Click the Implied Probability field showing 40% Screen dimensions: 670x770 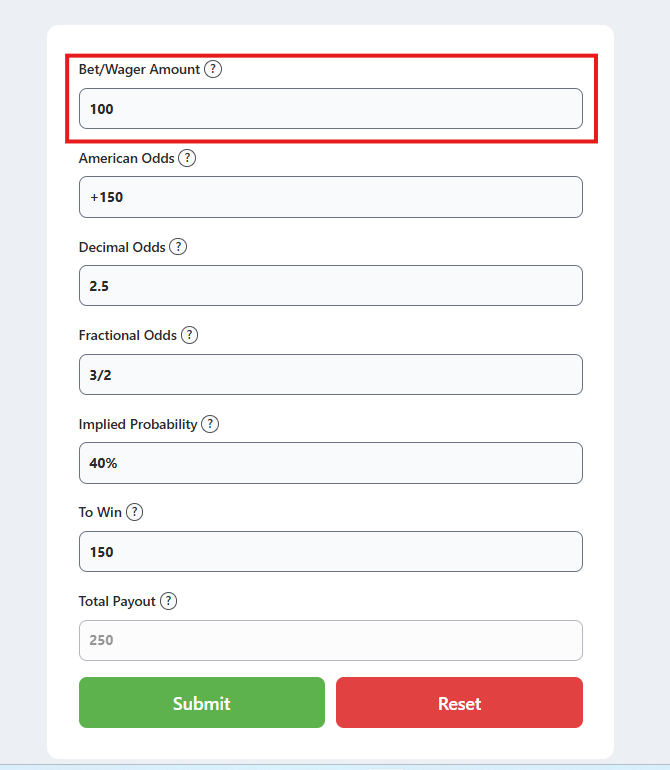click(x=331, y=463)
